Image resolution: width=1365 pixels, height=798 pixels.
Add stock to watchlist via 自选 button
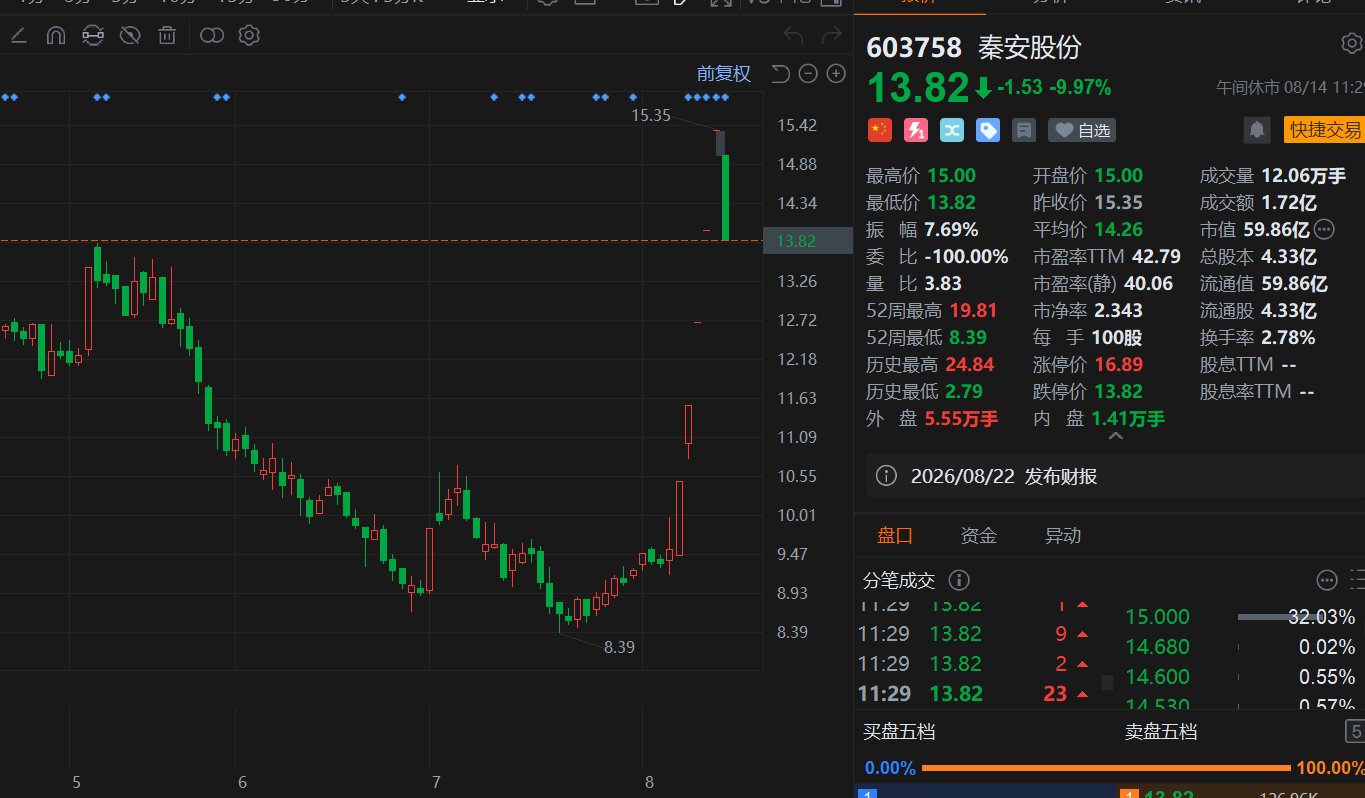[x=1081, y=130]
